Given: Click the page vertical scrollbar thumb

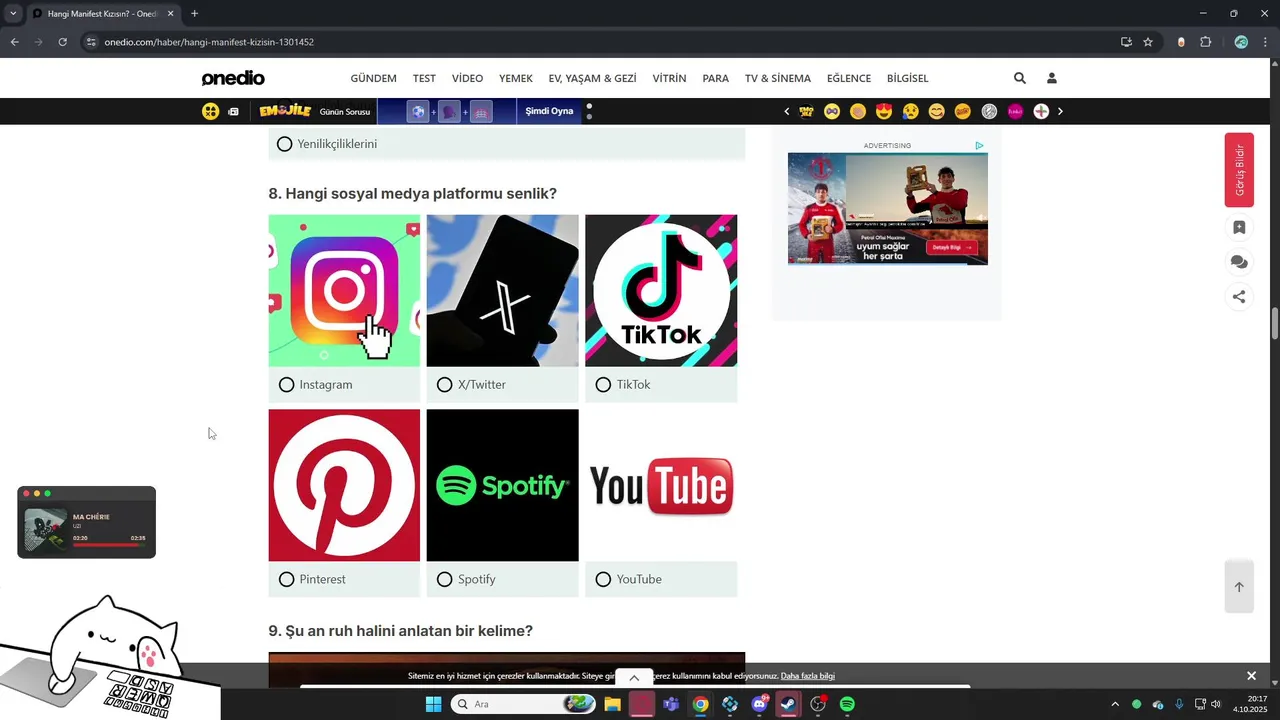Looking at the screenshot, I should pyautogui.click(x=1275, y=325).
